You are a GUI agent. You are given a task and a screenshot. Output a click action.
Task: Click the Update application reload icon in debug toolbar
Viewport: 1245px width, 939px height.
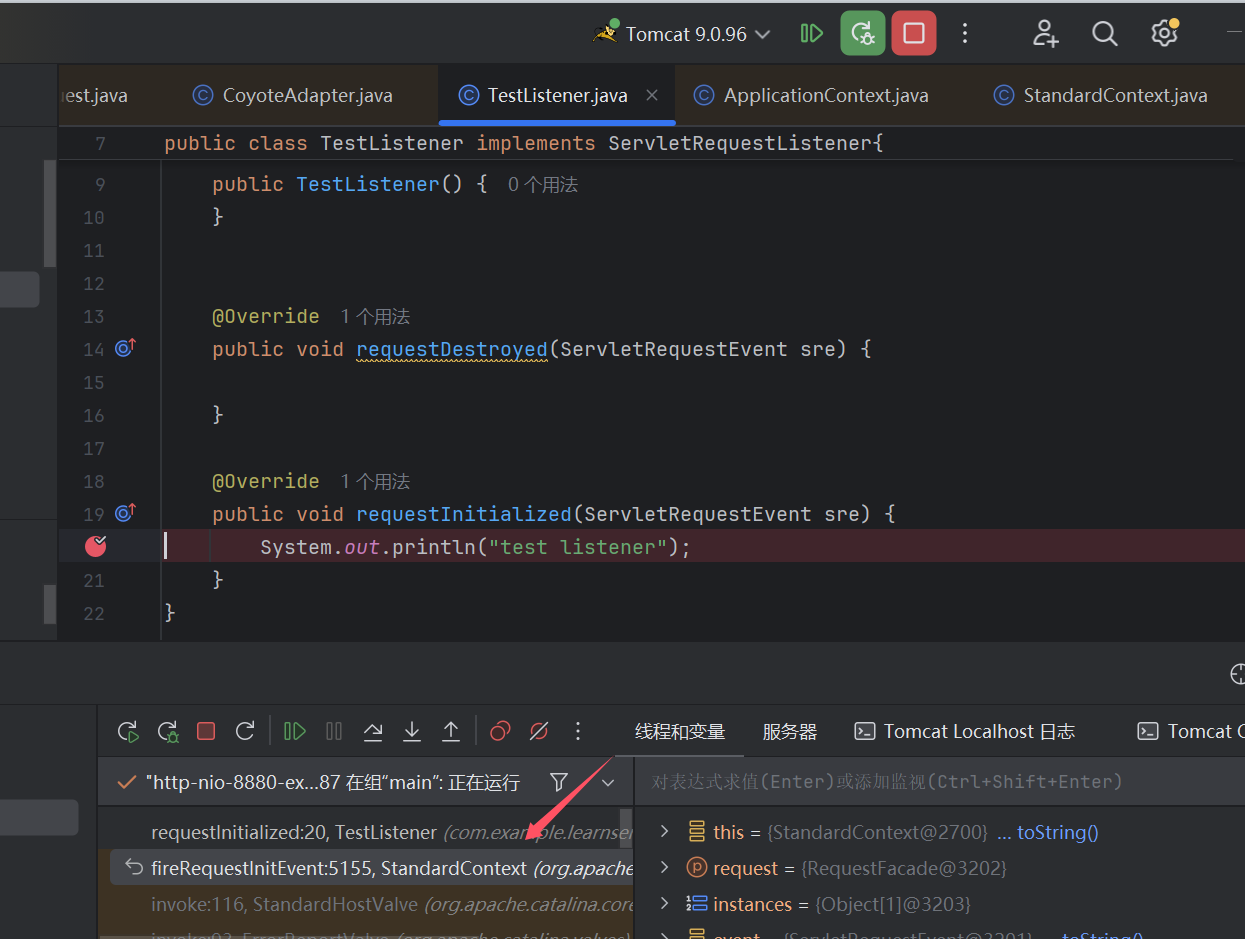pos(245,731)
